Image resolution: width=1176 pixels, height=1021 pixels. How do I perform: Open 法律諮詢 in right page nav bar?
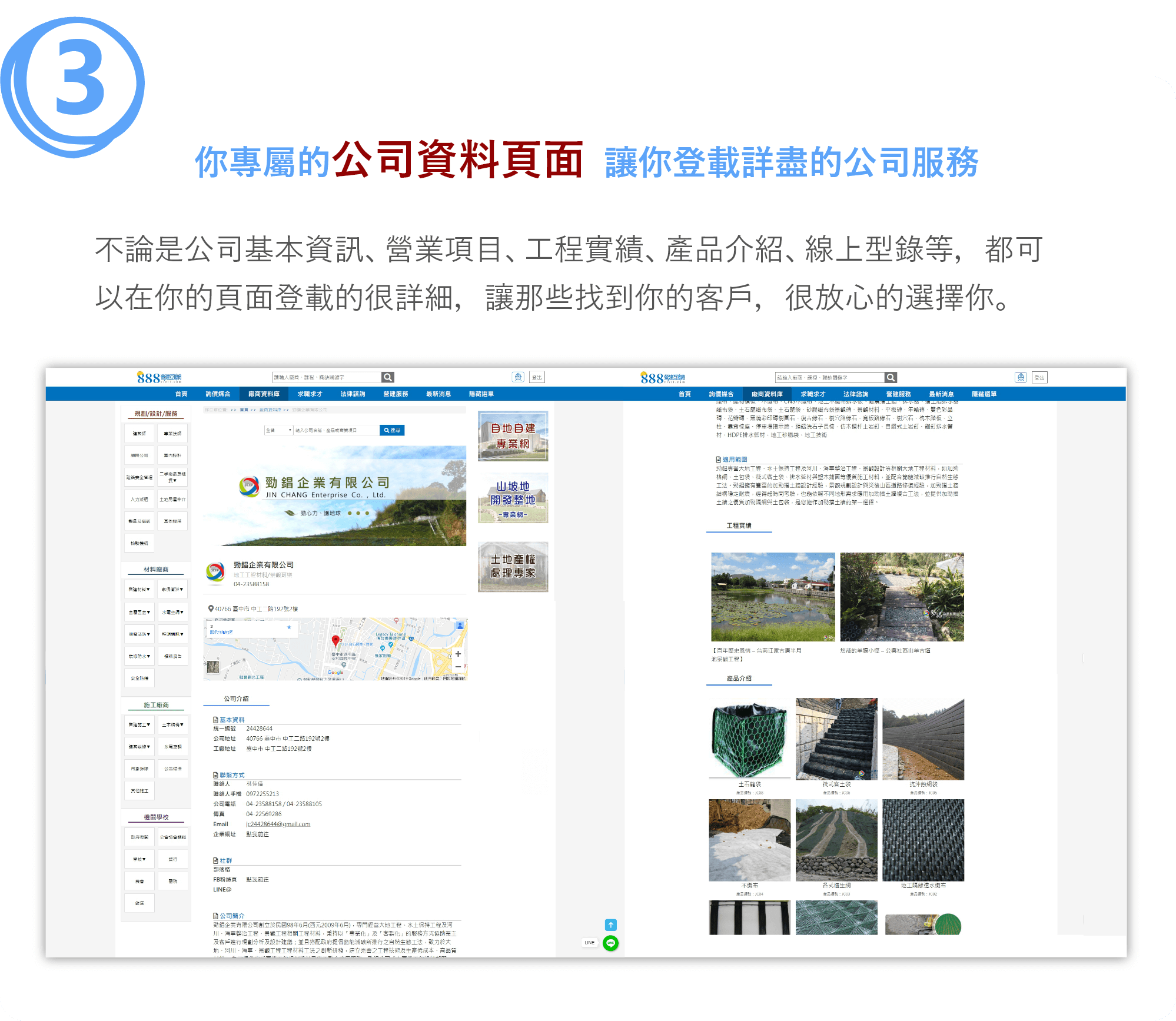(x=856, y=394)
